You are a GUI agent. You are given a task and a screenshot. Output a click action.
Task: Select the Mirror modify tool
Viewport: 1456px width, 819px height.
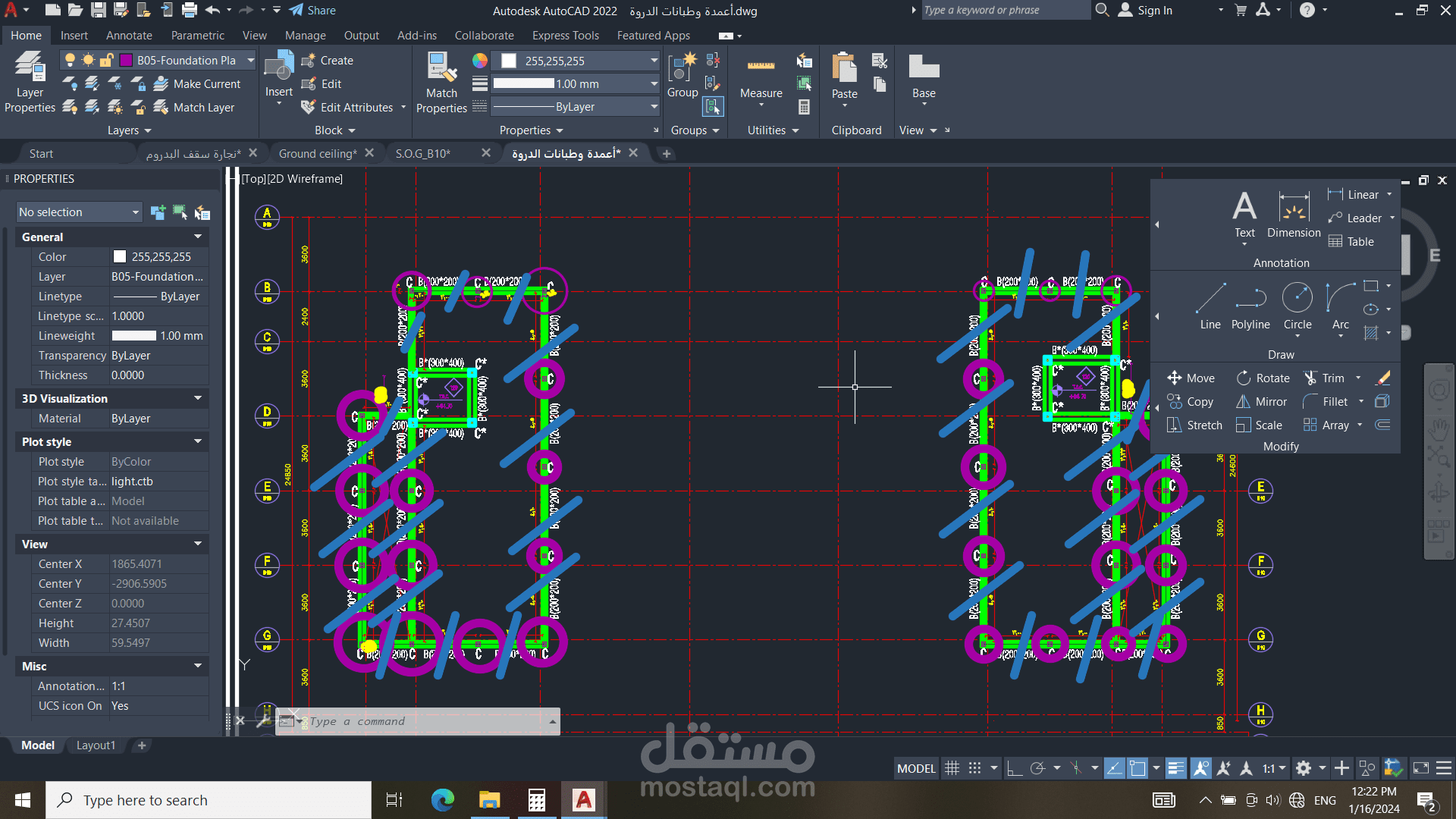pyautogui.click(x=1262, y=402)
